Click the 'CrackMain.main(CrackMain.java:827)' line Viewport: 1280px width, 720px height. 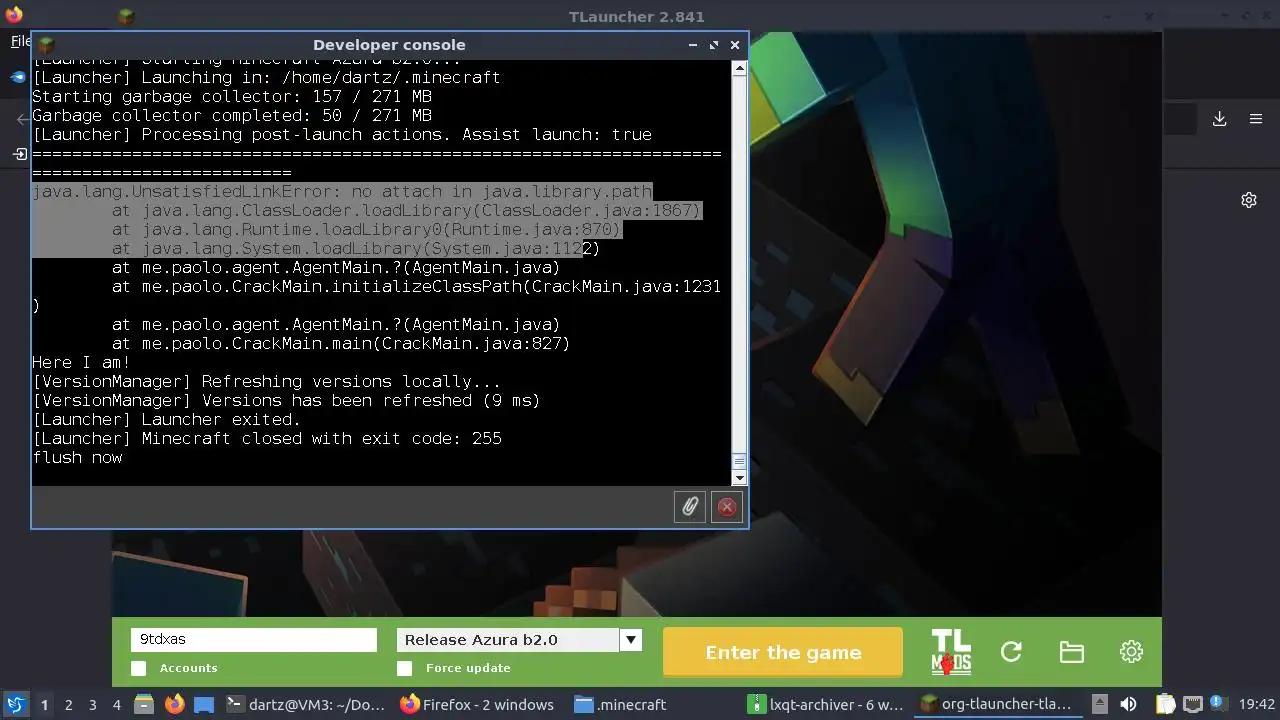click(341, 344)
